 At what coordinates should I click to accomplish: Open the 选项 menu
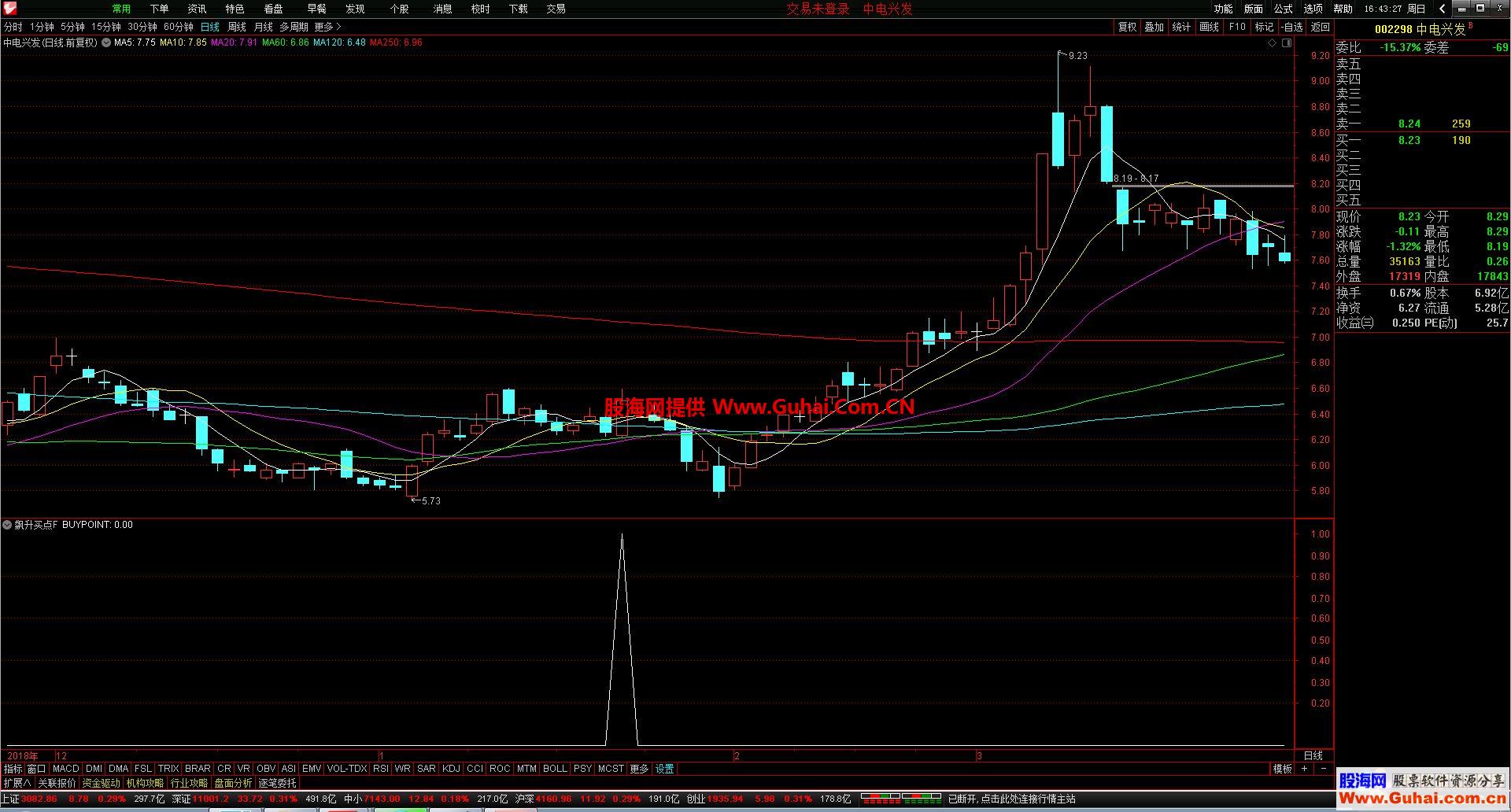[x=1313, y=9]
